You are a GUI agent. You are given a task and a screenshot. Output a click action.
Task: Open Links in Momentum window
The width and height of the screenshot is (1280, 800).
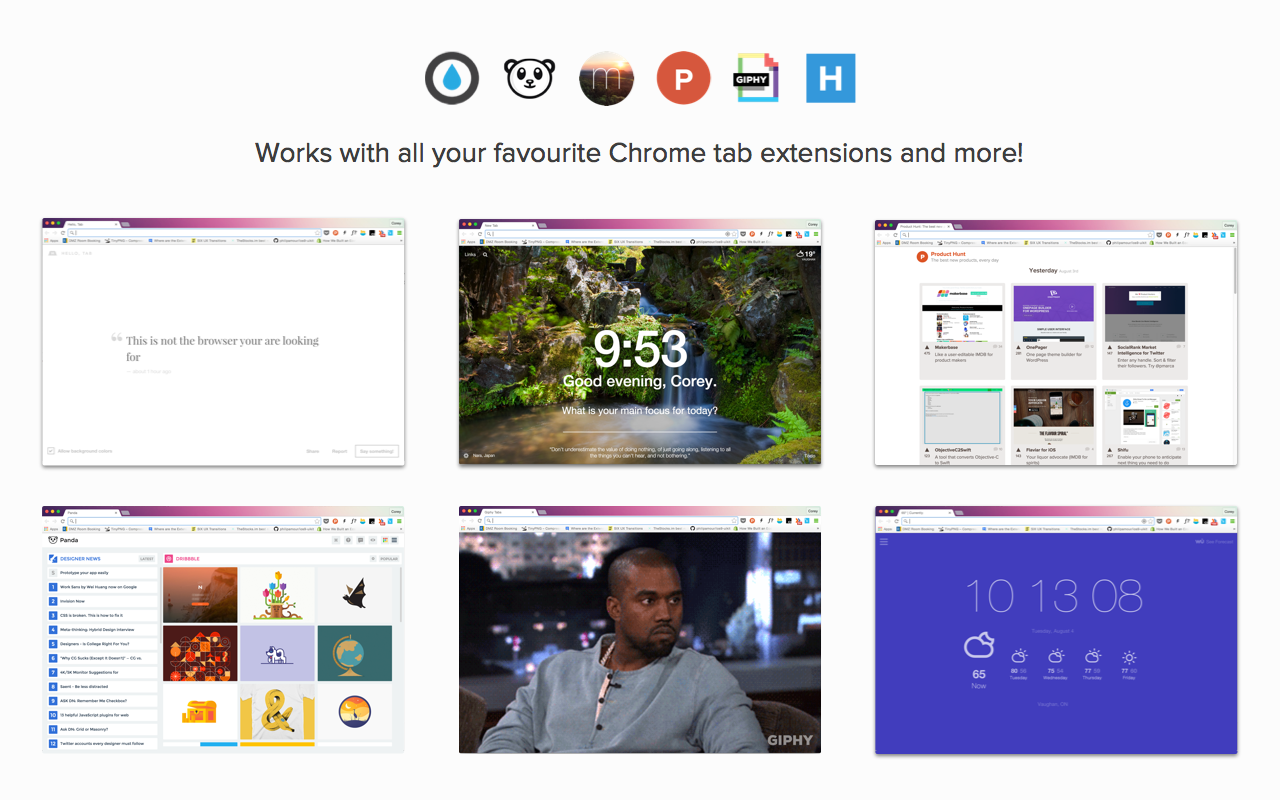click(470, 255)
